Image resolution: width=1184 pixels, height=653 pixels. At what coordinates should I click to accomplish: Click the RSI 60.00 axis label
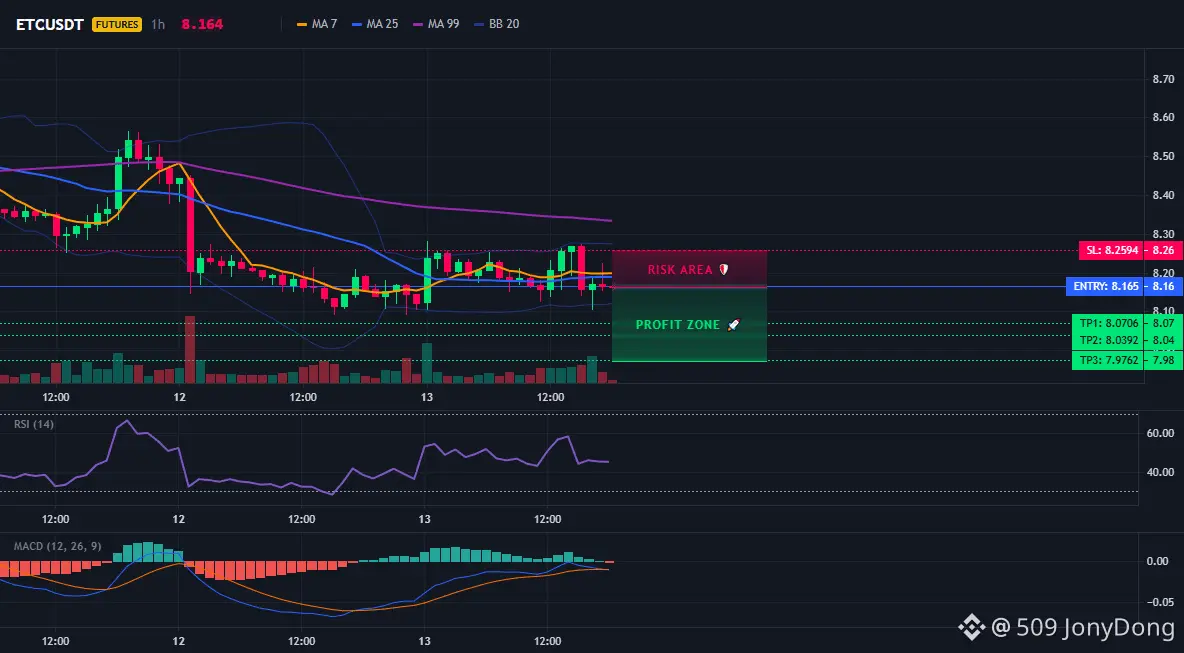1160,433
